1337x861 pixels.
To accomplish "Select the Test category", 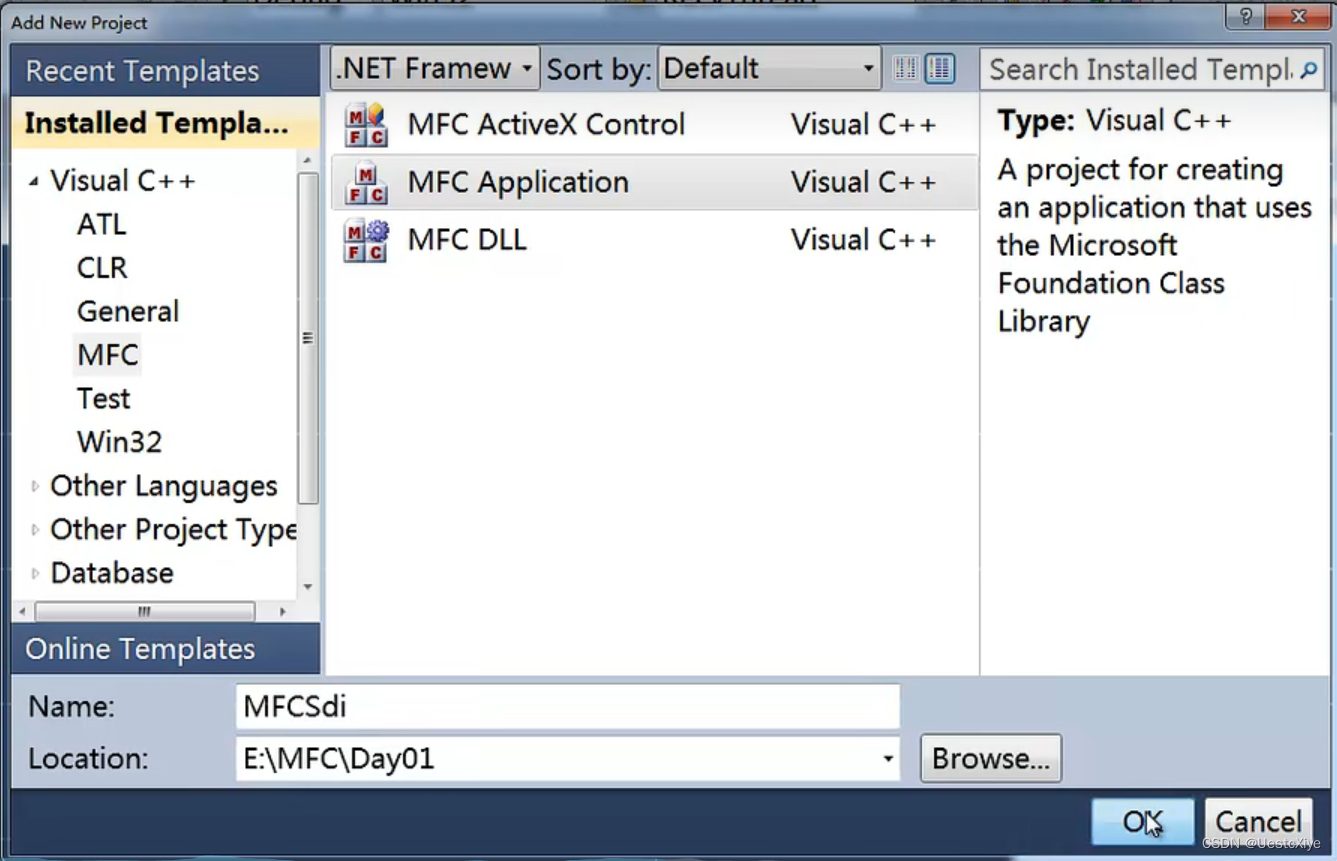I will 104,398.
